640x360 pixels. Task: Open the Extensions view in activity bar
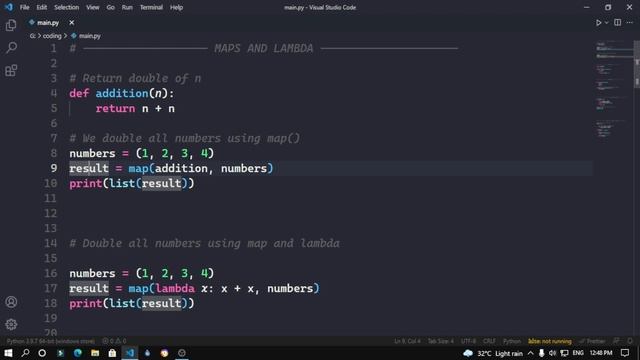tap(11, 70)
